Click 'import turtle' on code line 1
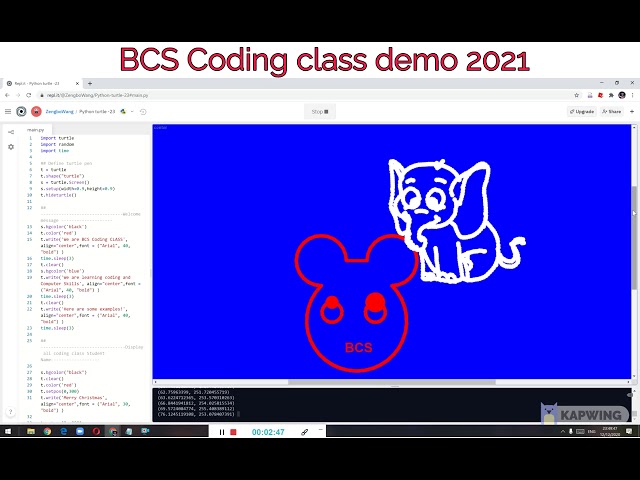 (57, 138)
